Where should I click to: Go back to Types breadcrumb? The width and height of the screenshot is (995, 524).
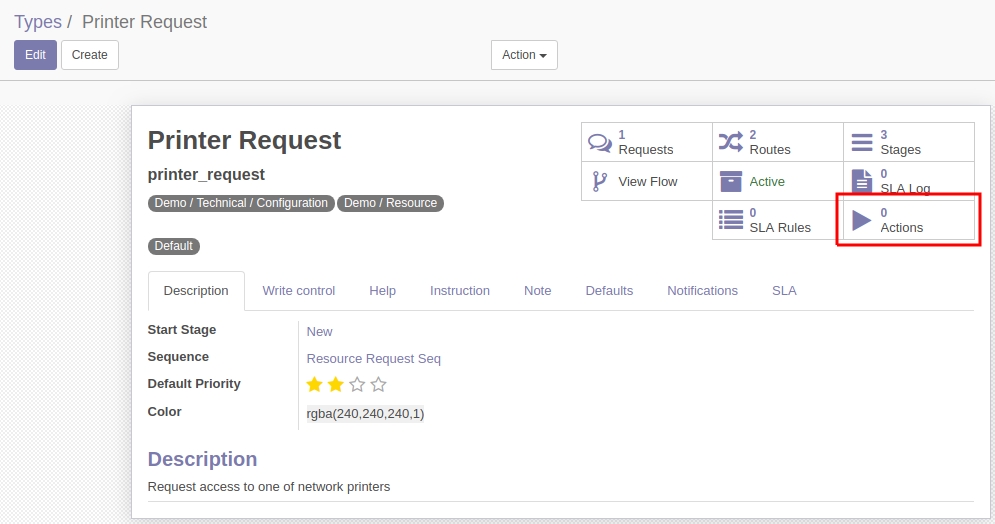(x=38, y=22)
